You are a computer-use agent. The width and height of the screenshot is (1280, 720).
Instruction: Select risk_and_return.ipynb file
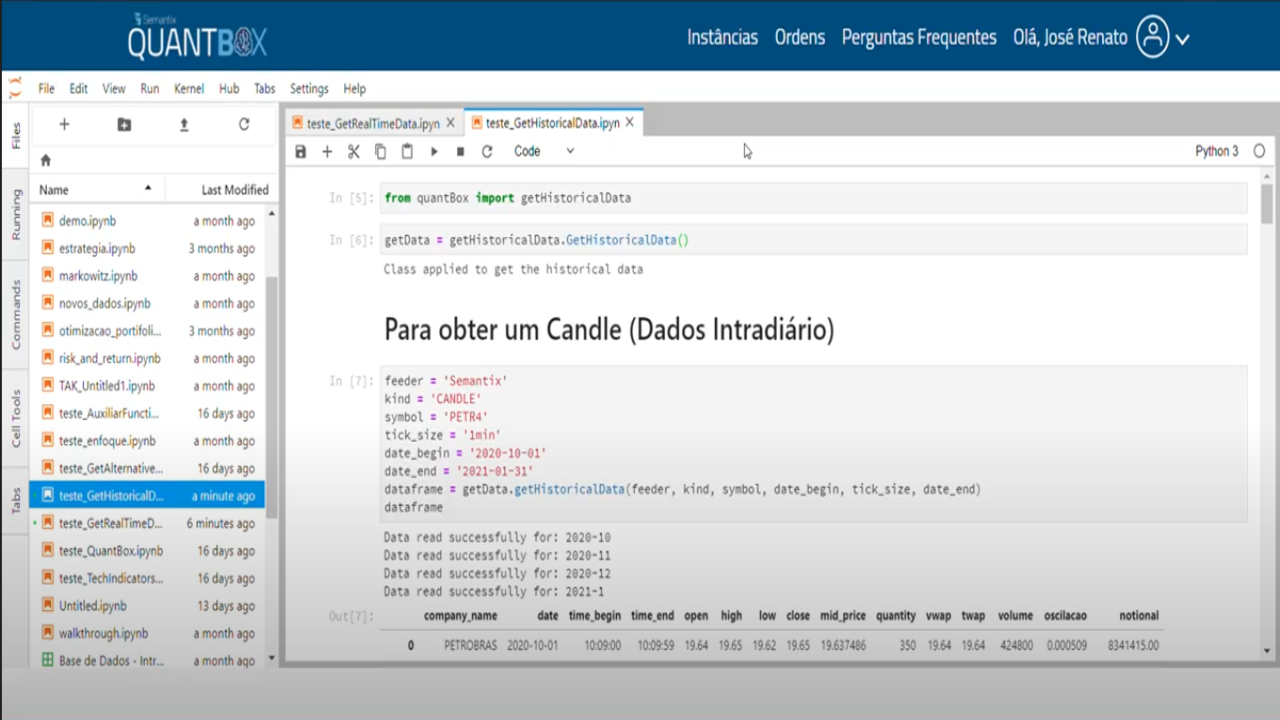click(148, 358)
